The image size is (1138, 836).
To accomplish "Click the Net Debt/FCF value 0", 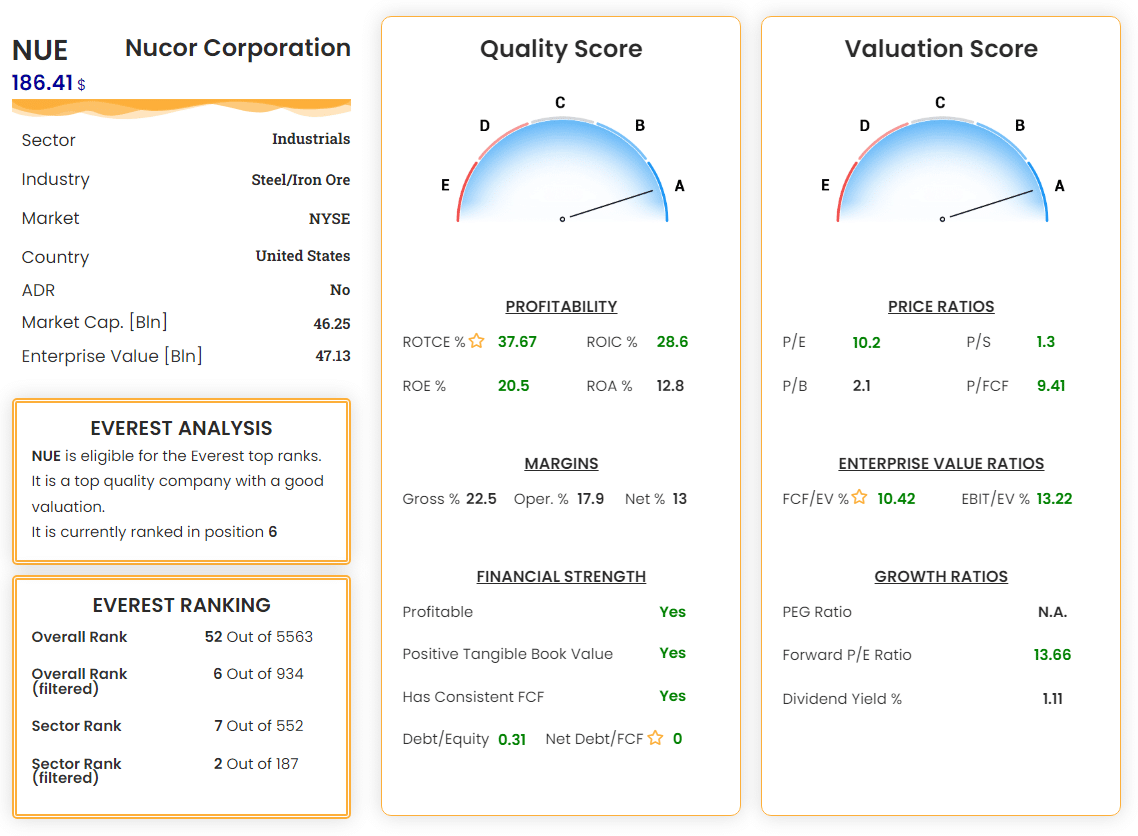I will 677,739.
